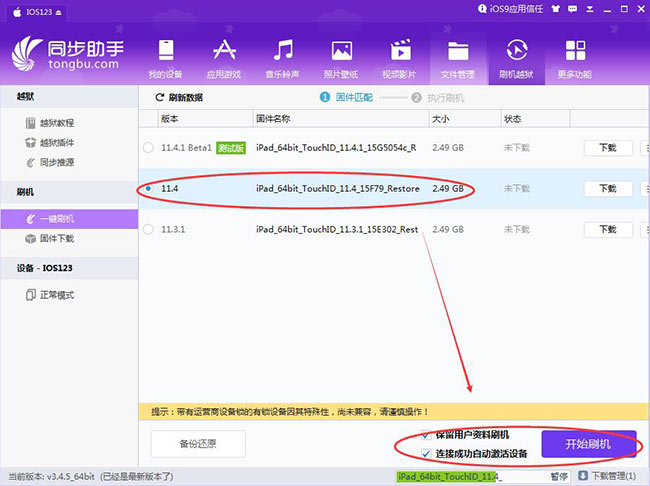Click the 大小 column header
Screen dimensions: 650x486
pyautogui.click(x=465, y=119)
